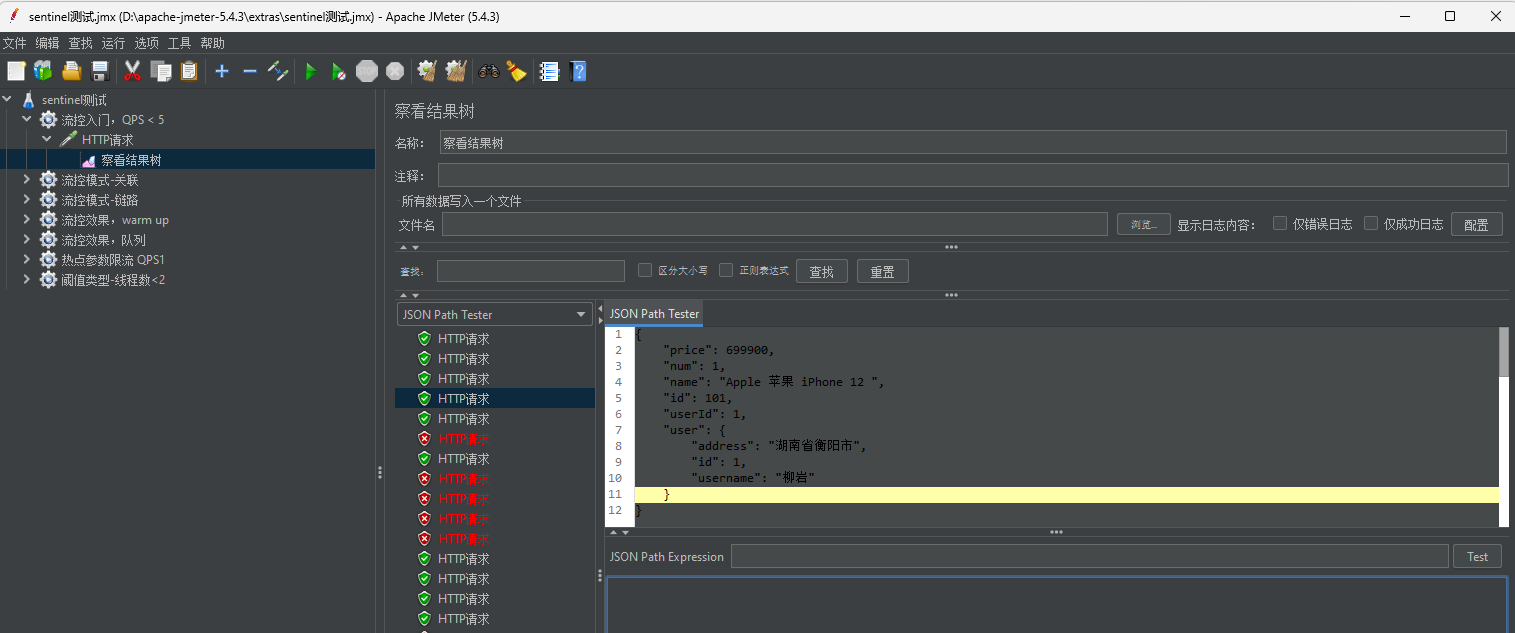Select the sentinel测试 flask icon in tree

tap(29, 100)
